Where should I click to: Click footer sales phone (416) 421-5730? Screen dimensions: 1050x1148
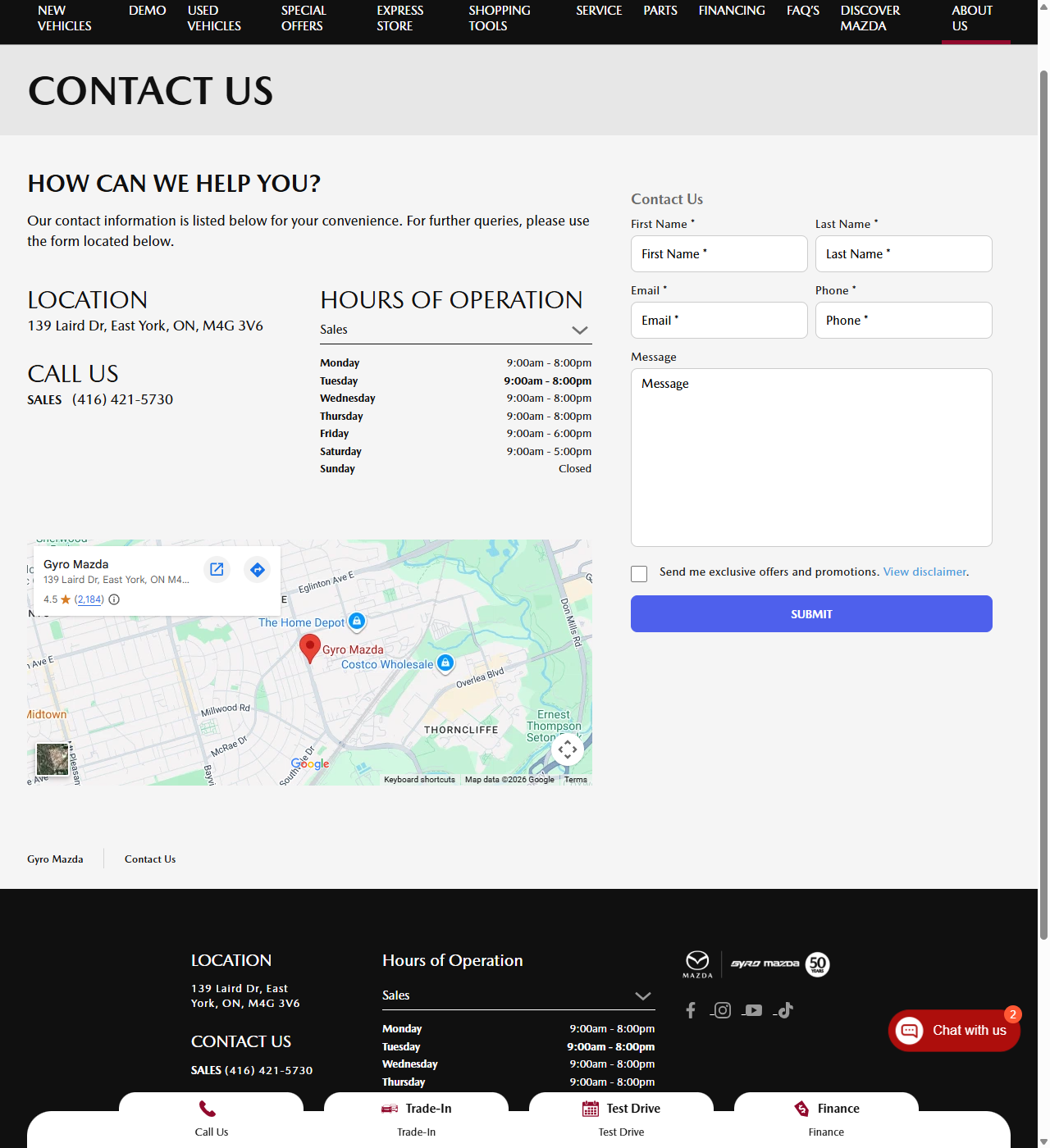pyautogui.click(x=269, y=1070)
